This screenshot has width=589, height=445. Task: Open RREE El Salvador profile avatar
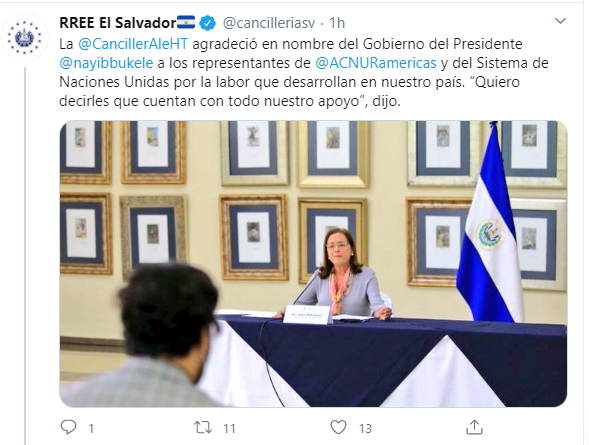tap(24, 38)
